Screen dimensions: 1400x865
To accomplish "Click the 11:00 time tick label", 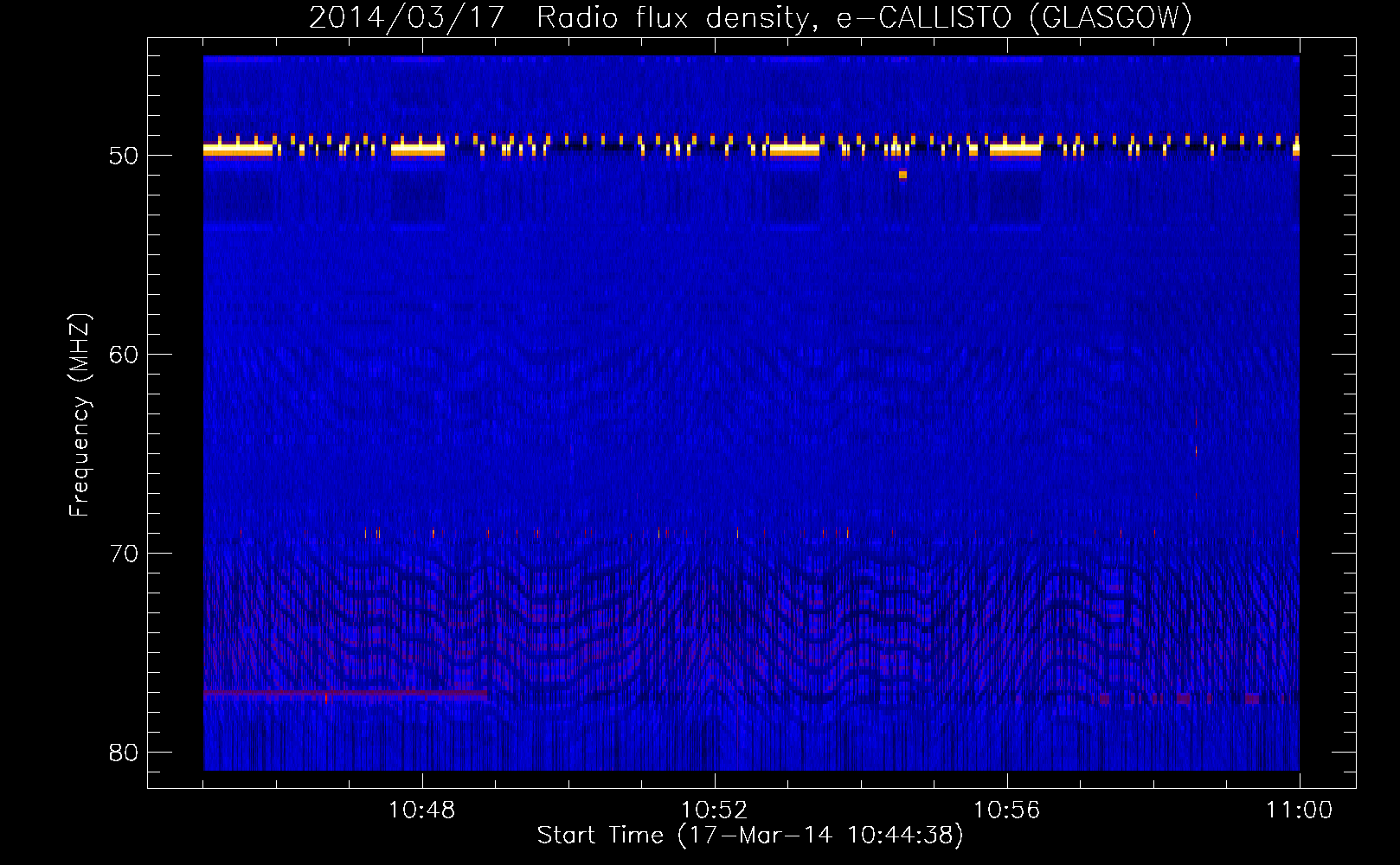I will tap(1299, 810).
